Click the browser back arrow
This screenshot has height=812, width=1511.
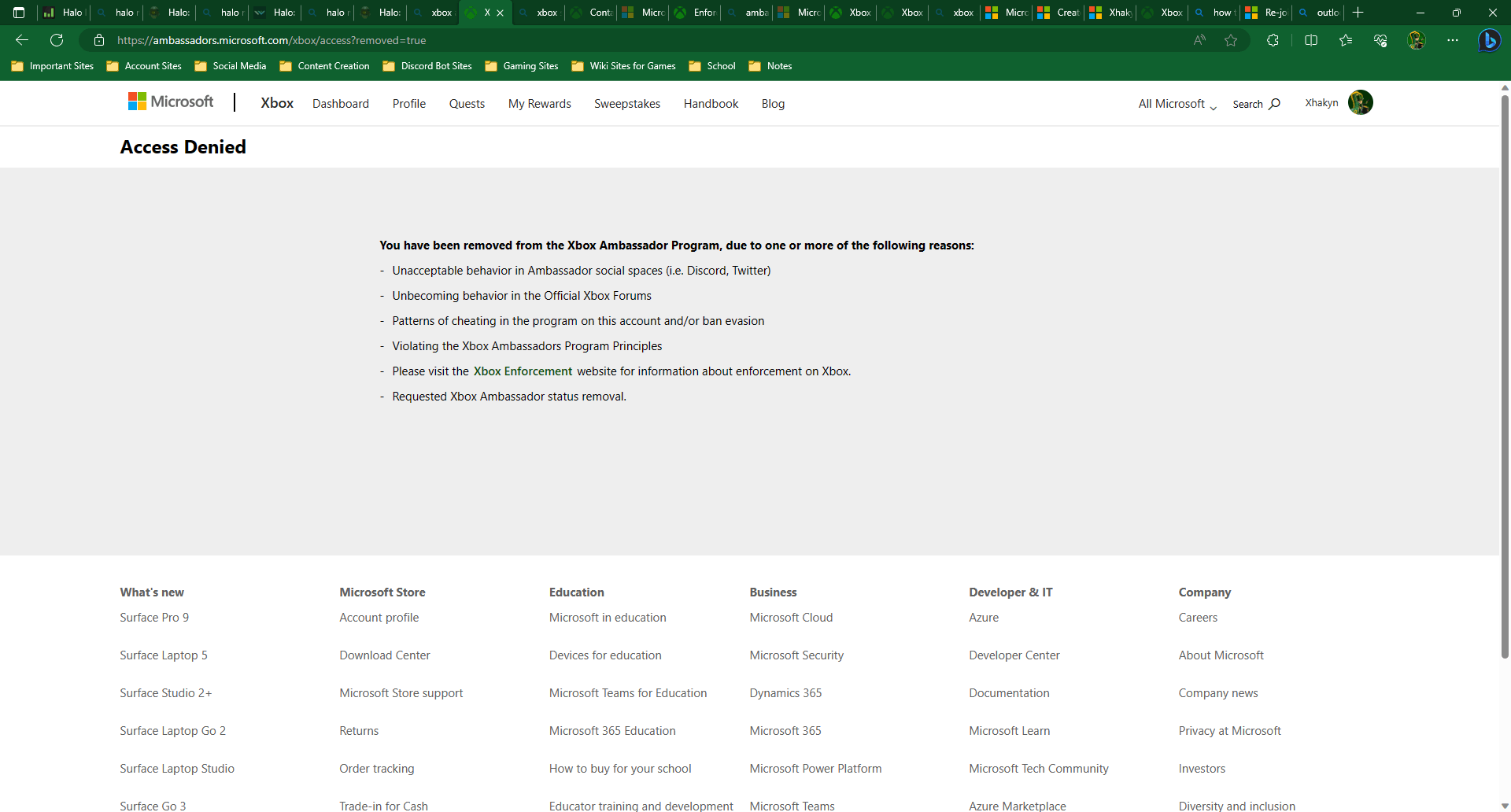22,40
